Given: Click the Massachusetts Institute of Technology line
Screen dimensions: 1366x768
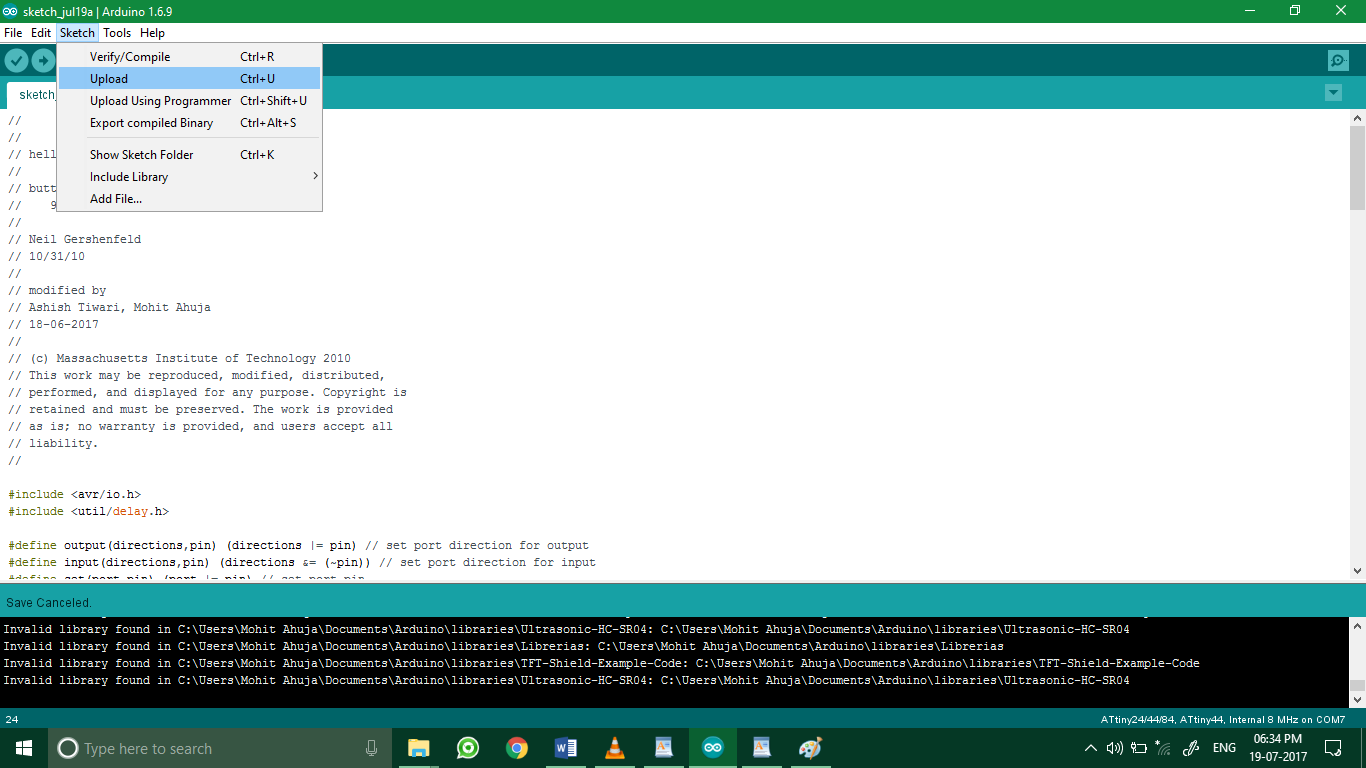Looking at the screenshot, I should [x=179, y=359].
